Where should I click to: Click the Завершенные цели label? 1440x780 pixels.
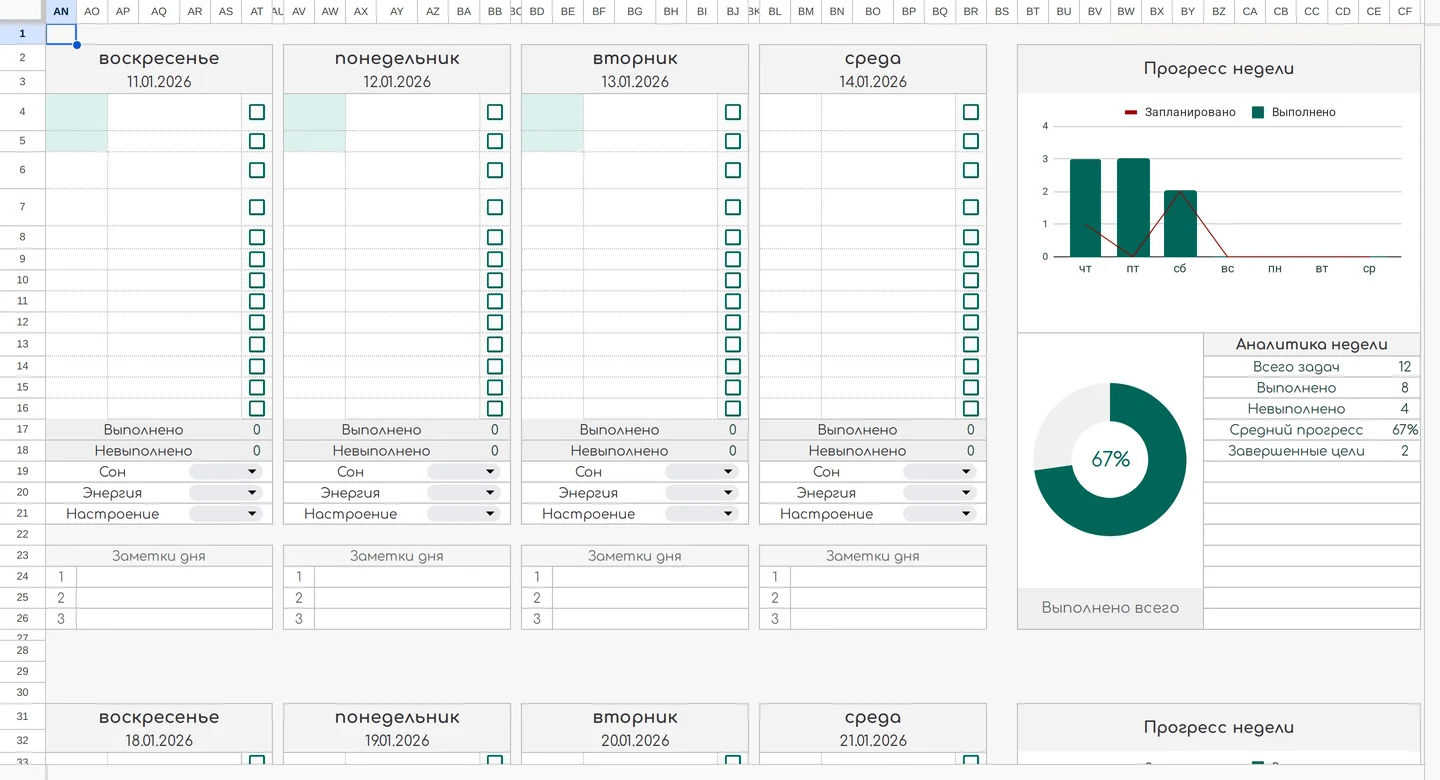[1296, 451]
